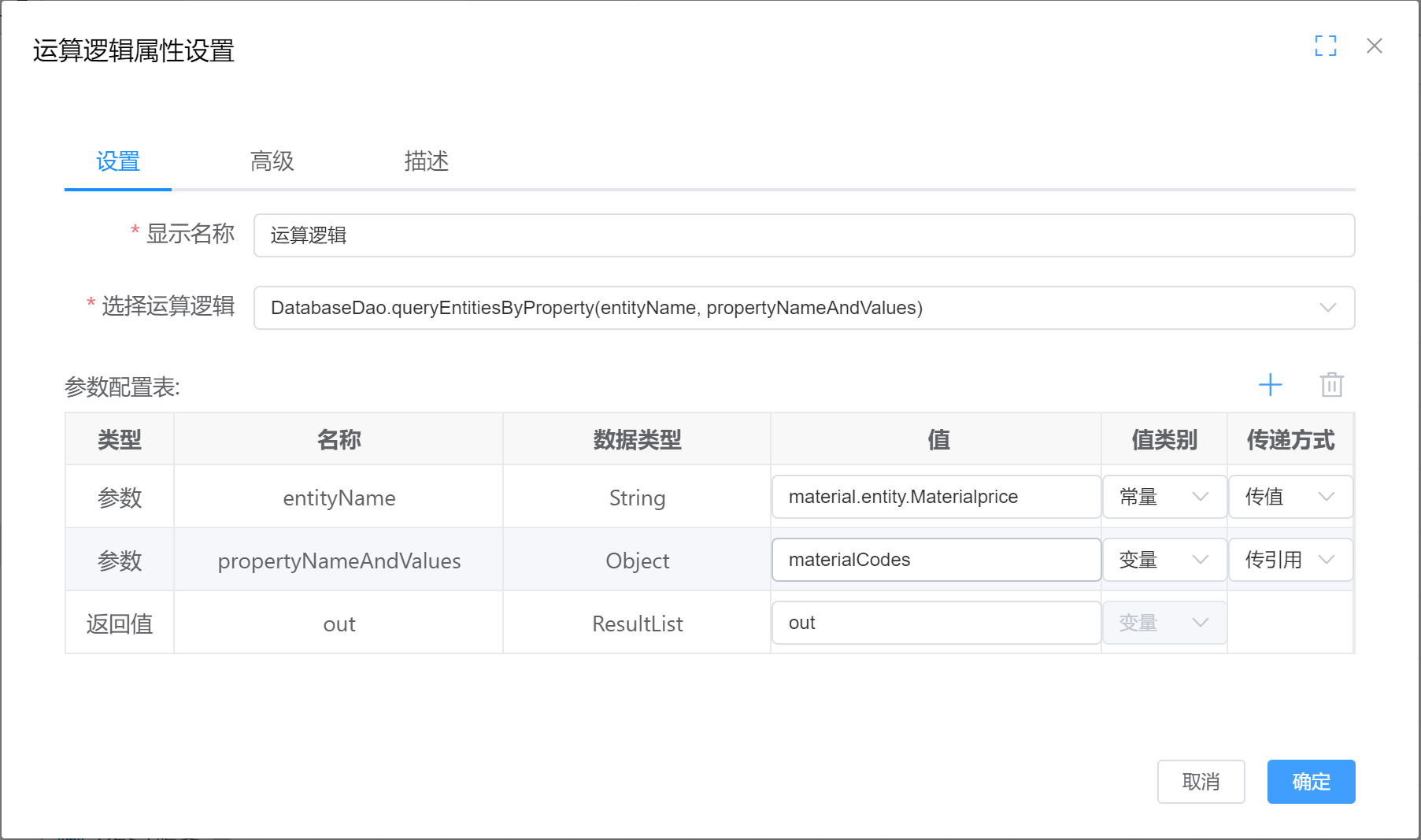The height and width of the screenshot is (840, 1421).
Task: Close the operation logic settings dialog
Action: 1374,46
